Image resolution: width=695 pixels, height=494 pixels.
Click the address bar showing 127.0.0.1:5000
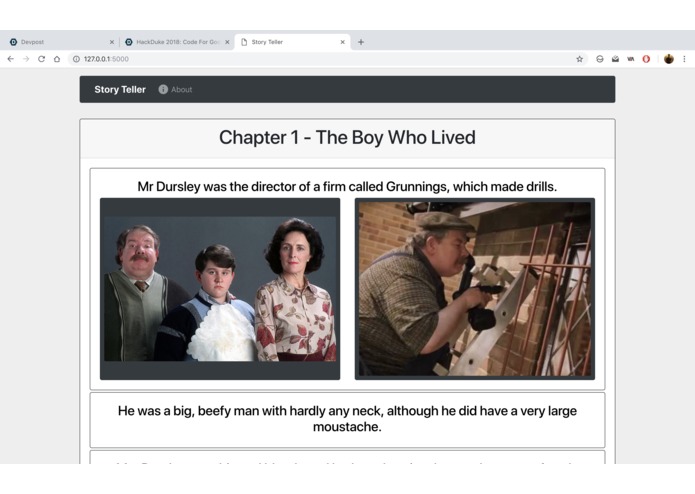pyautogui.click(x=328, y=59)
